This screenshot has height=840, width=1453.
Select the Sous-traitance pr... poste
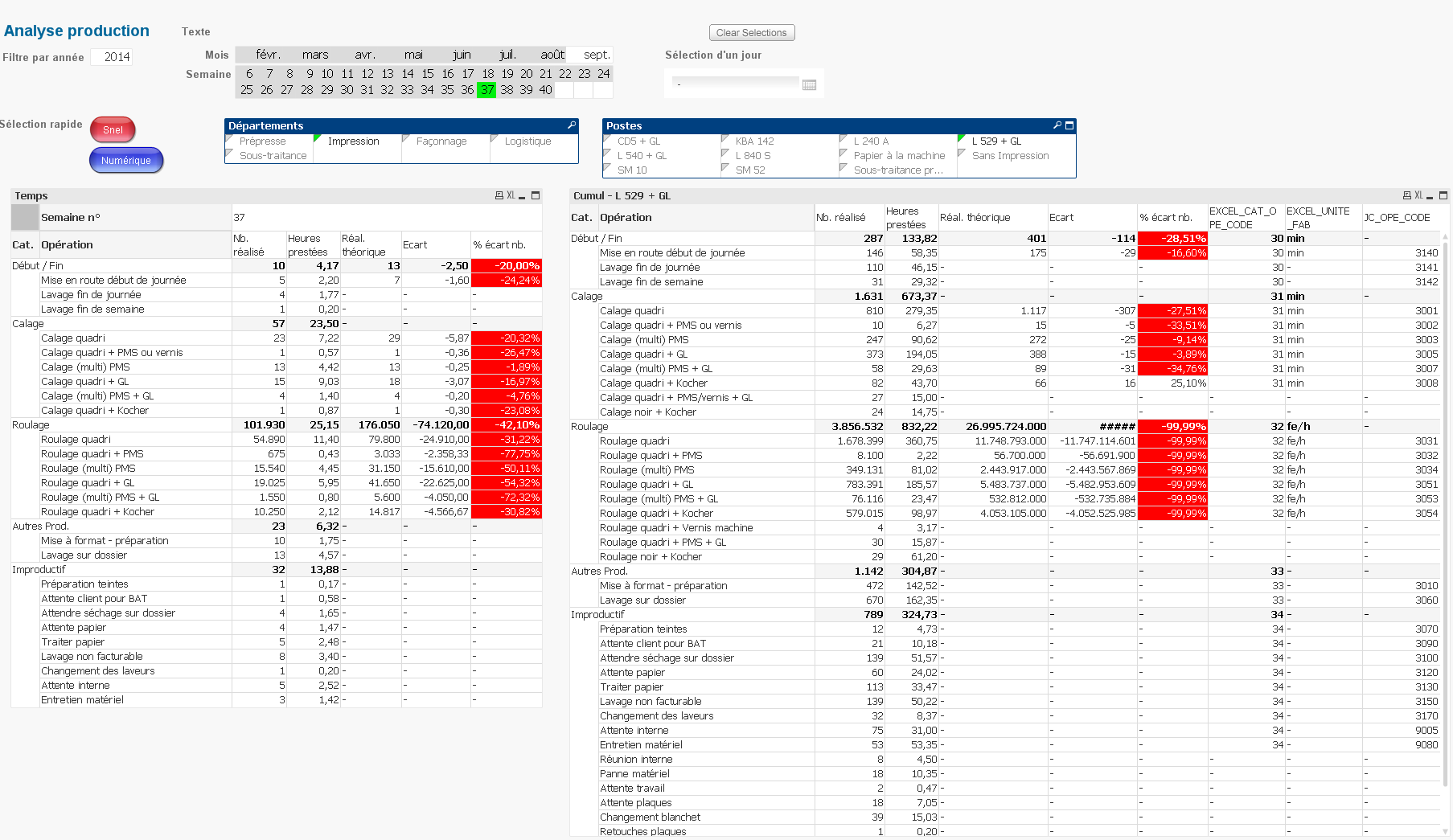[x=899, y=170]
